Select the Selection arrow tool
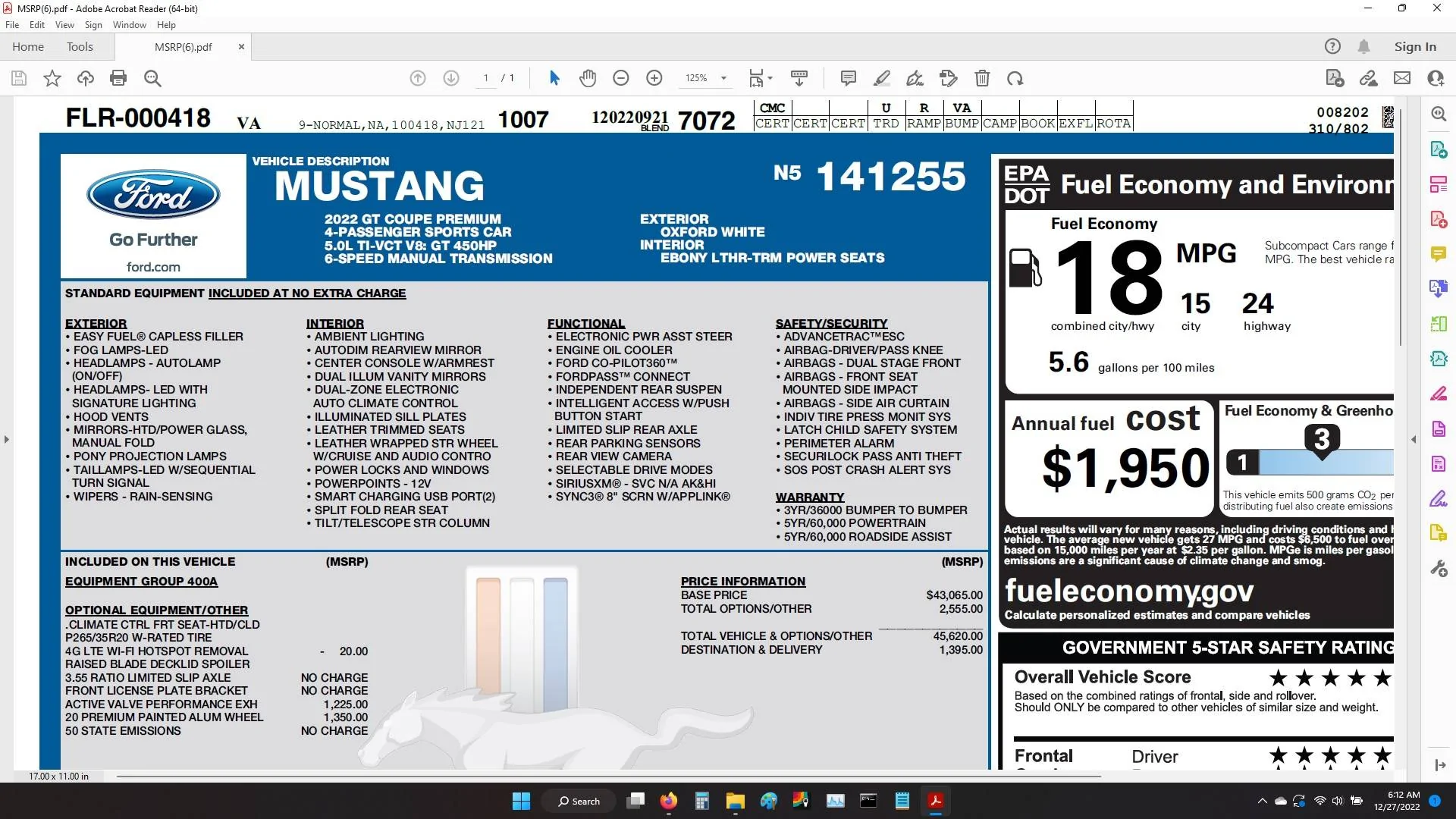 [x=554, y=78]
